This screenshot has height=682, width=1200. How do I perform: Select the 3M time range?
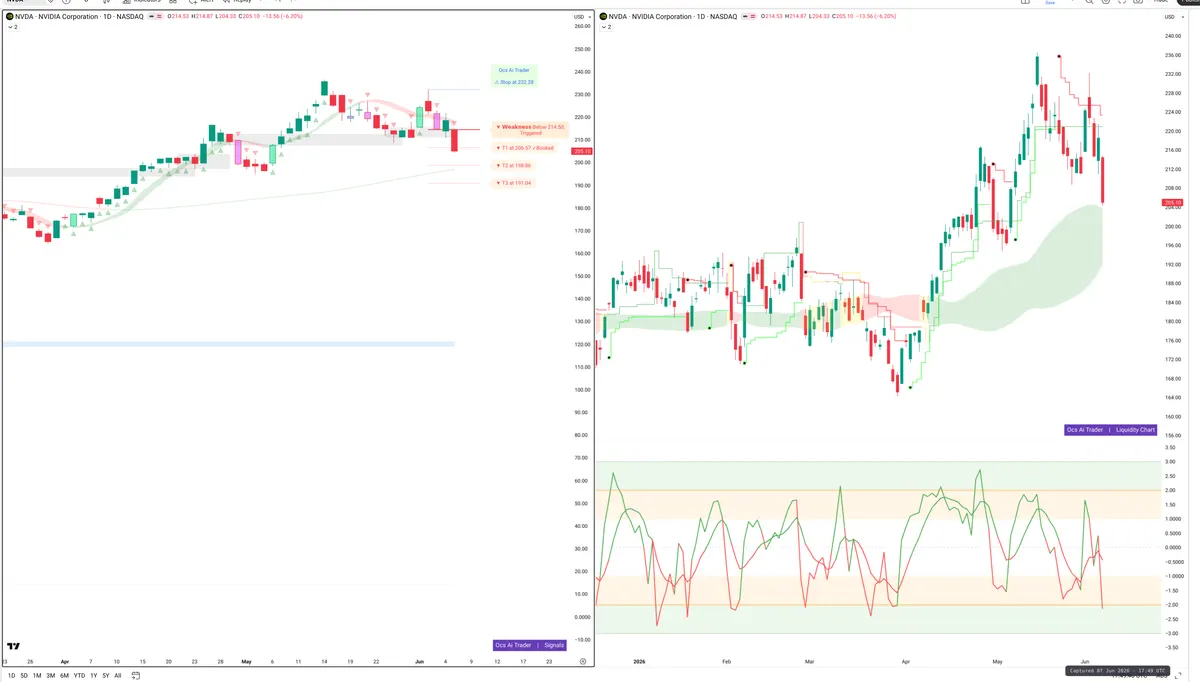[x=51, y=675]
